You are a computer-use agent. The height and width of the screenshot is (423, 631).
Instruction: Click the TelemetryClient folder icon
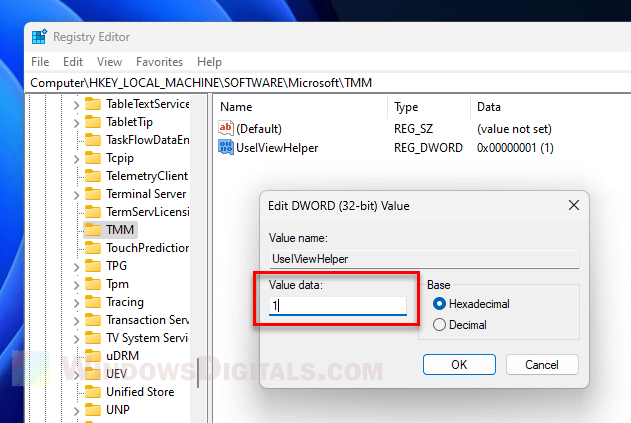pos(93,176)
